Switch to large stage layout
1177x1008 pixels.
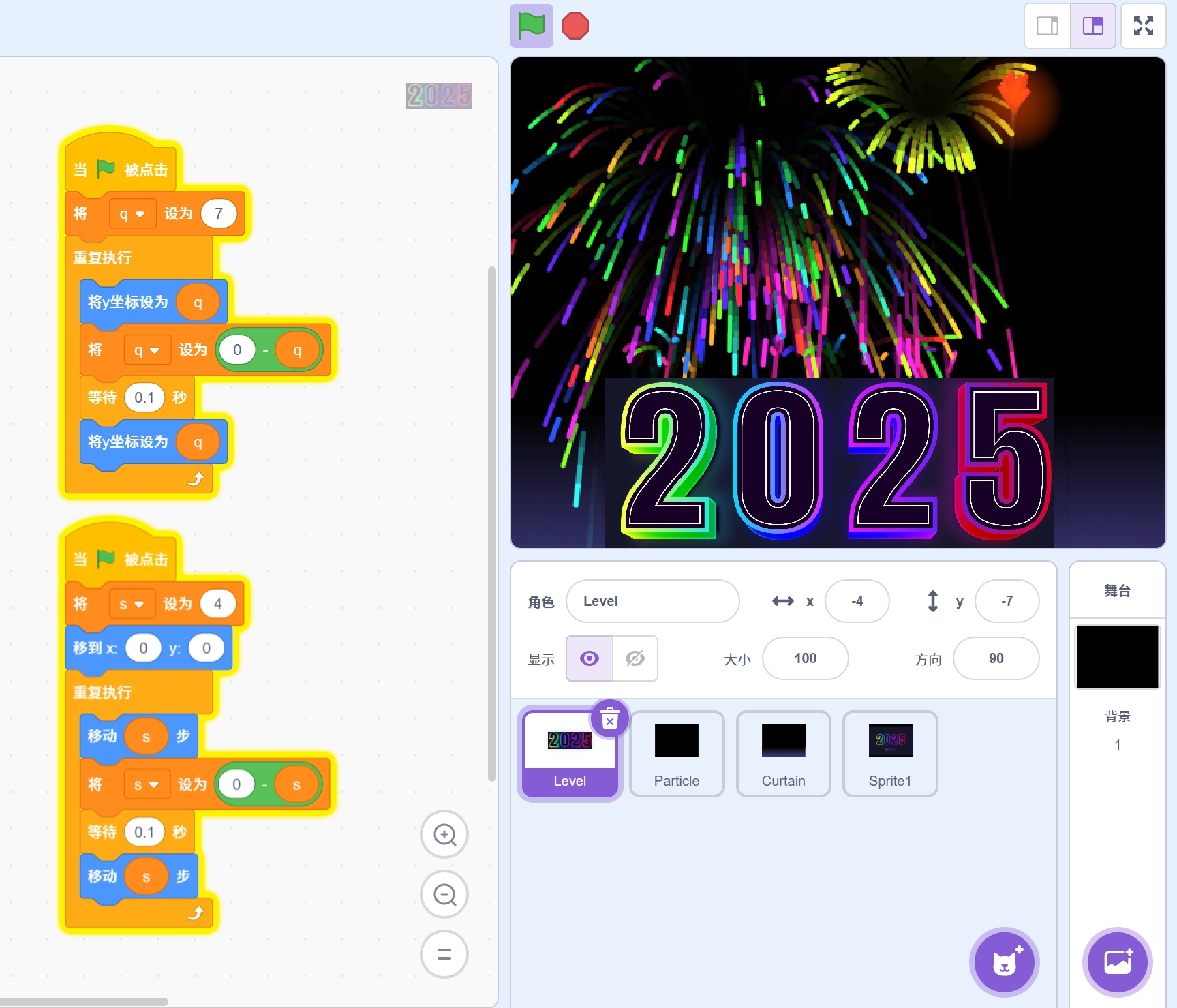[1092, 27]
